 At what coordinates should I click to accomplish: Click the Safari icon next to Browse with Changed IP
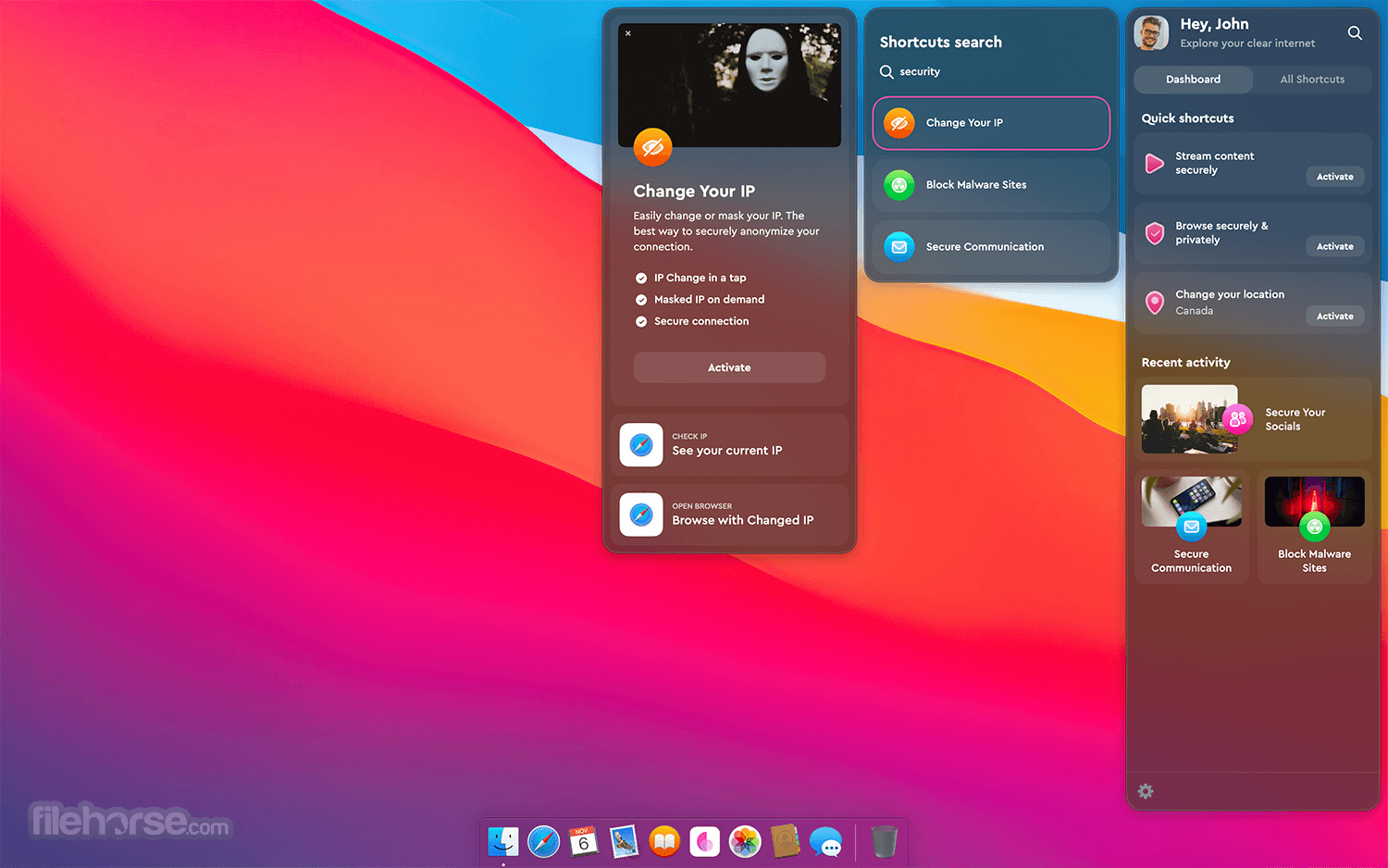[641, 515]
